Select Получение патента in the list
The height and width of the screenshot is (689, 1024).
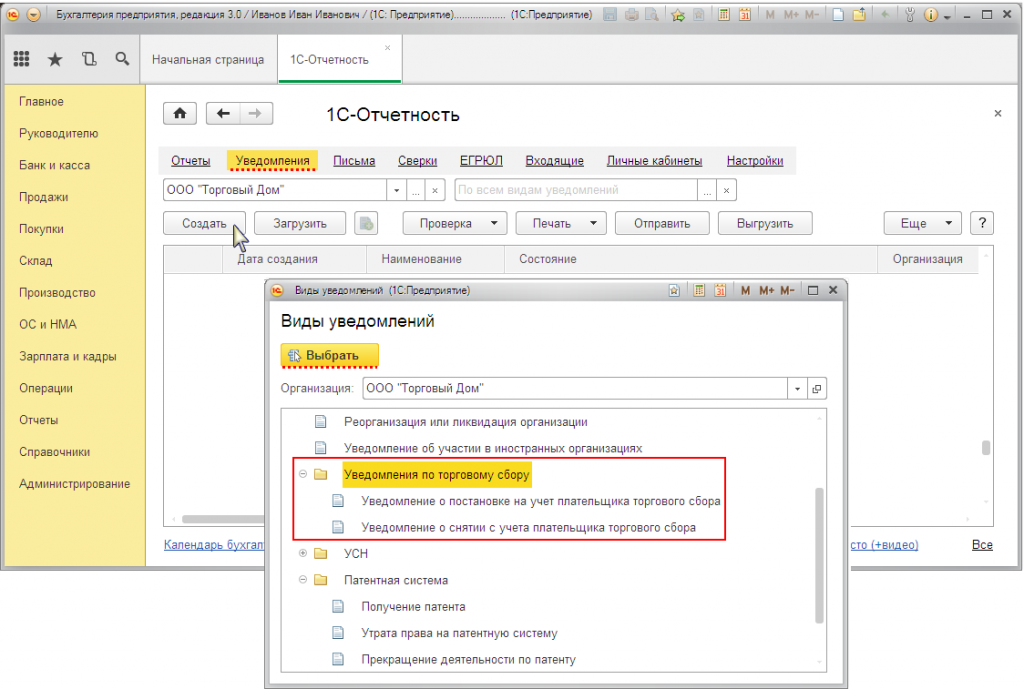click(413, 607)
